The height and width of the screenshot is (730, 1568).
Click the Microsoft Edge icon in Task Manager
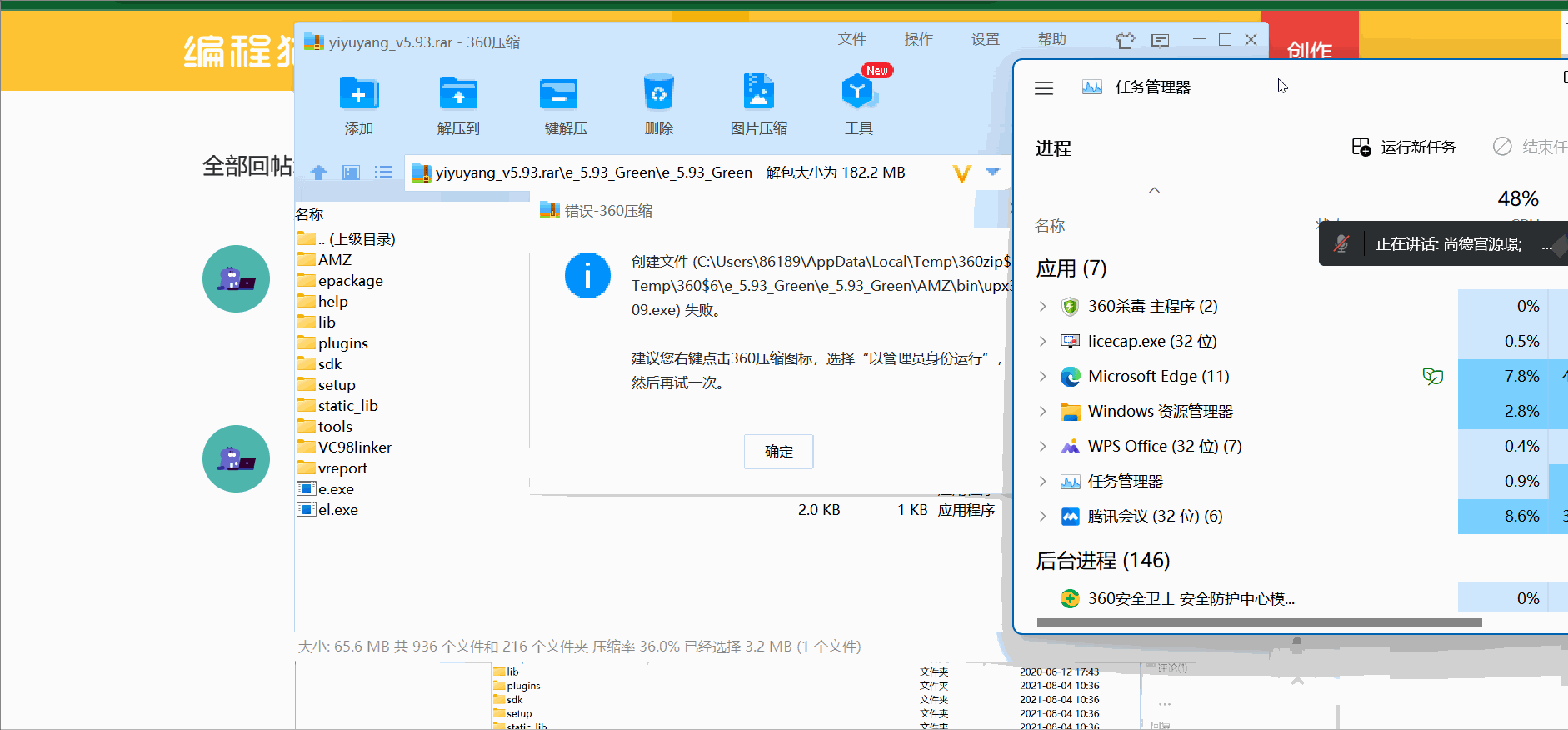1070,377
